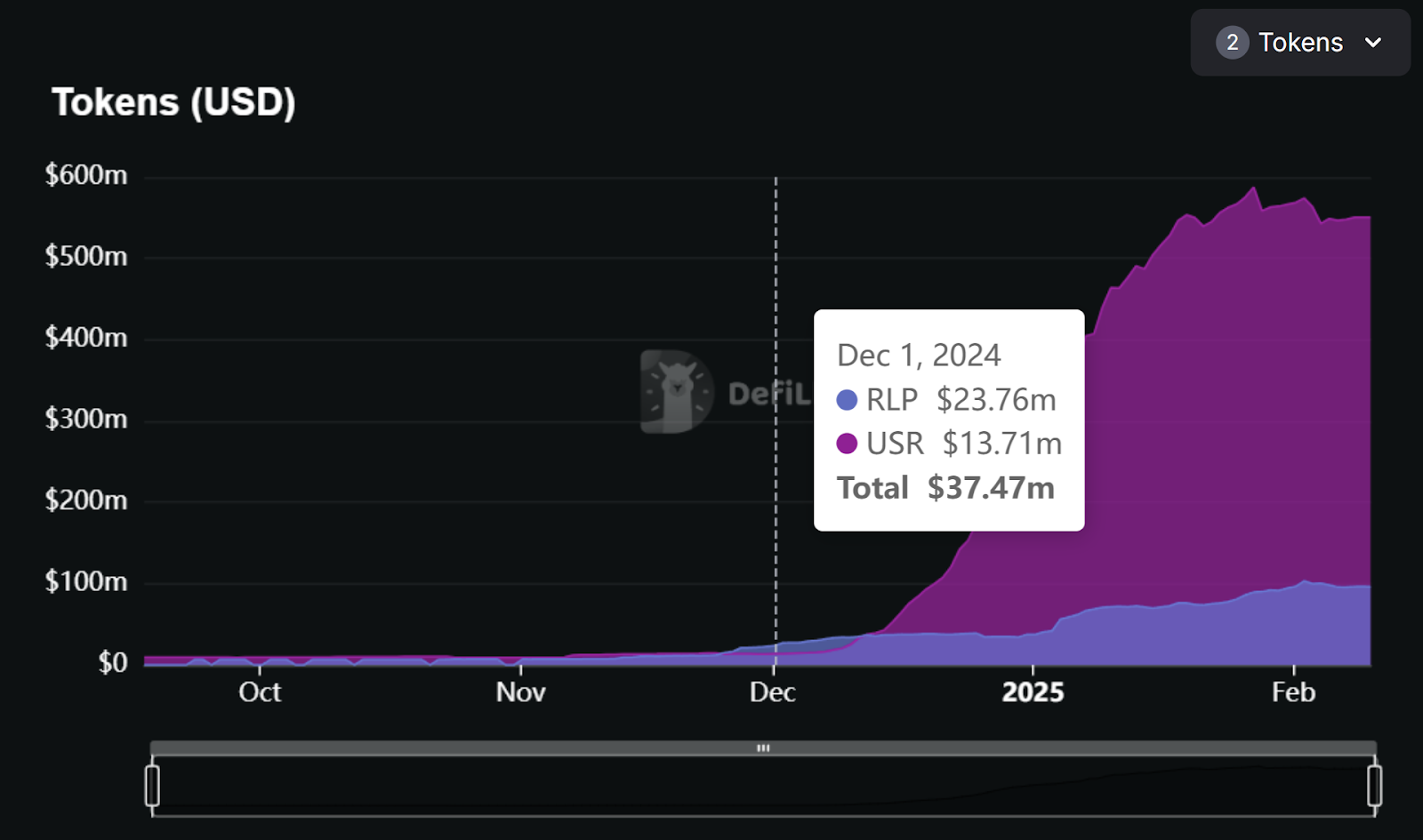1423x840 pixels.
Task: Click the $100m y-axis label
Action: pos(86,581)
